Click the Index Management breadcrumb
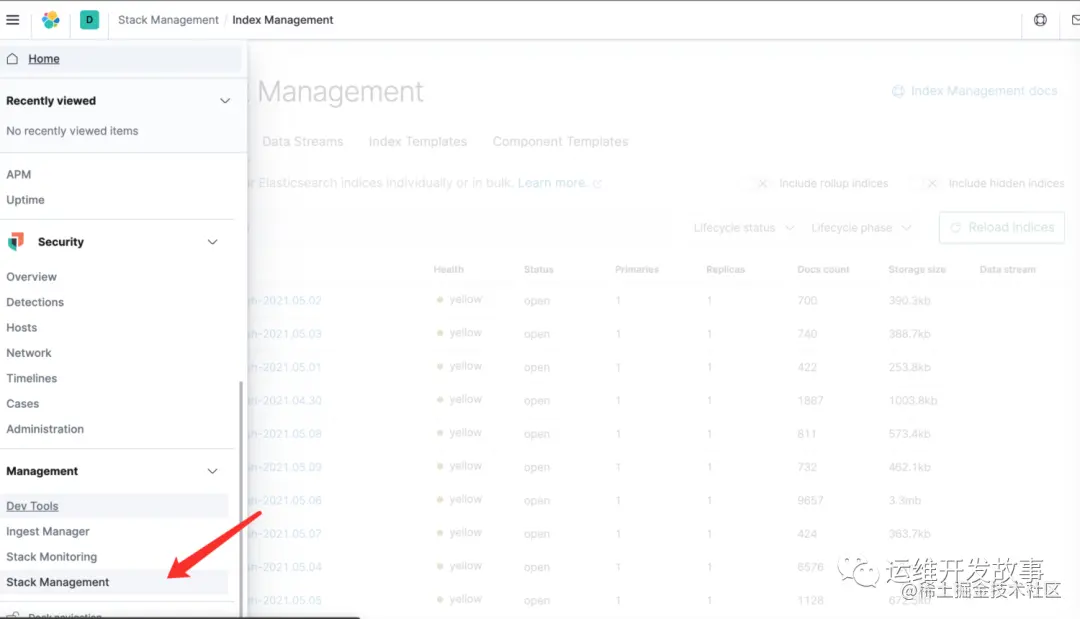The width and height of the screenshot is (1080, 619). click(282, 20)
